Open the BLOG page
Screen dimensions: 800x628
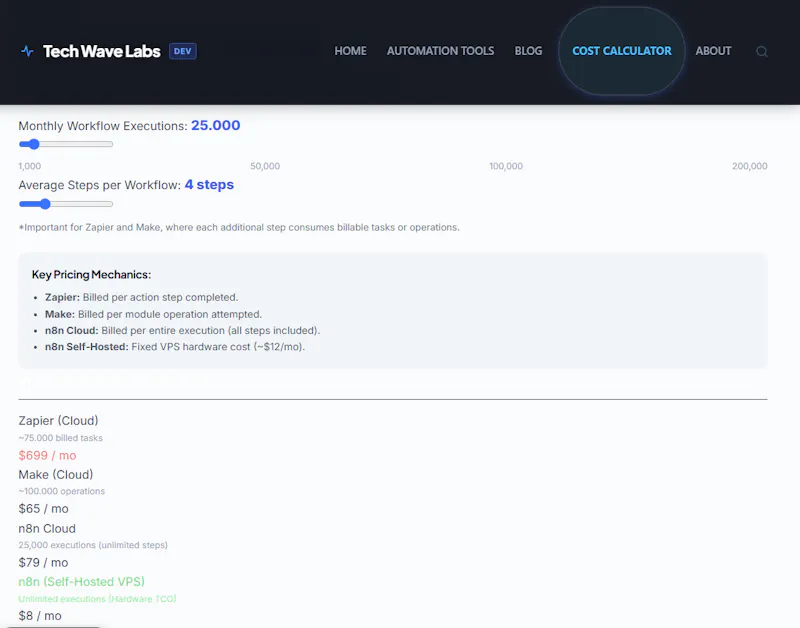click(x=528, y=51)
